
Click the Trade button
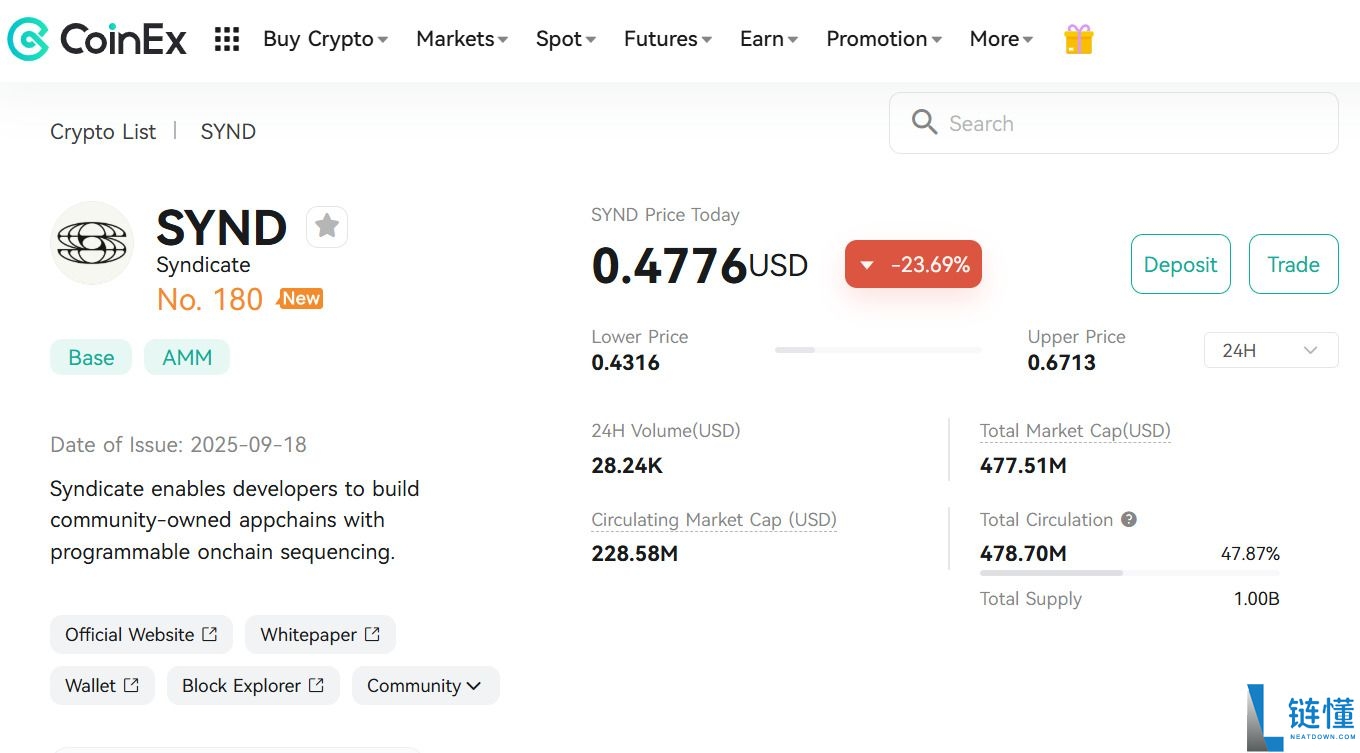[1293, 264]
